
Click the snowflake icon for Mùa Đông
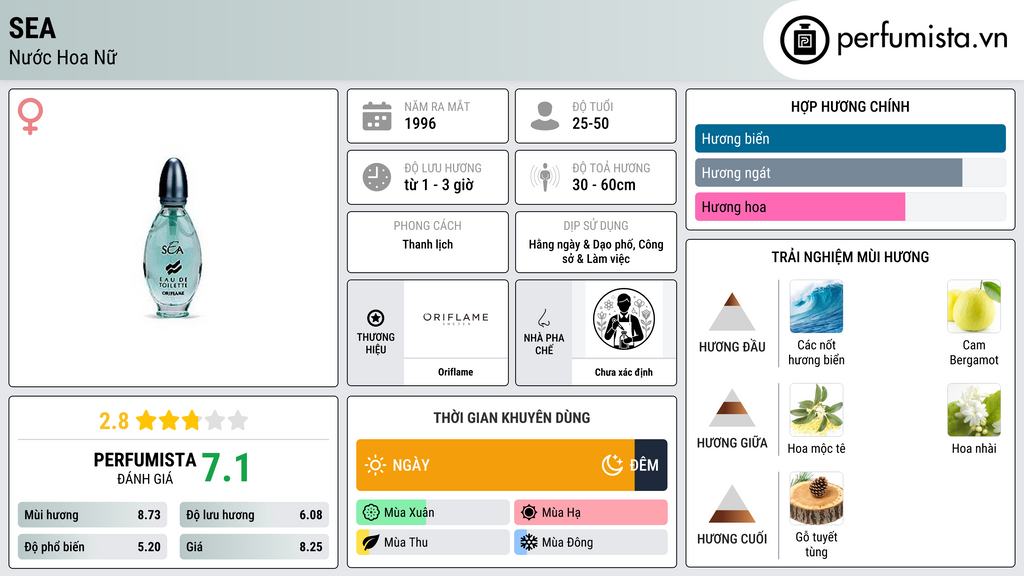tap(529, 542)
